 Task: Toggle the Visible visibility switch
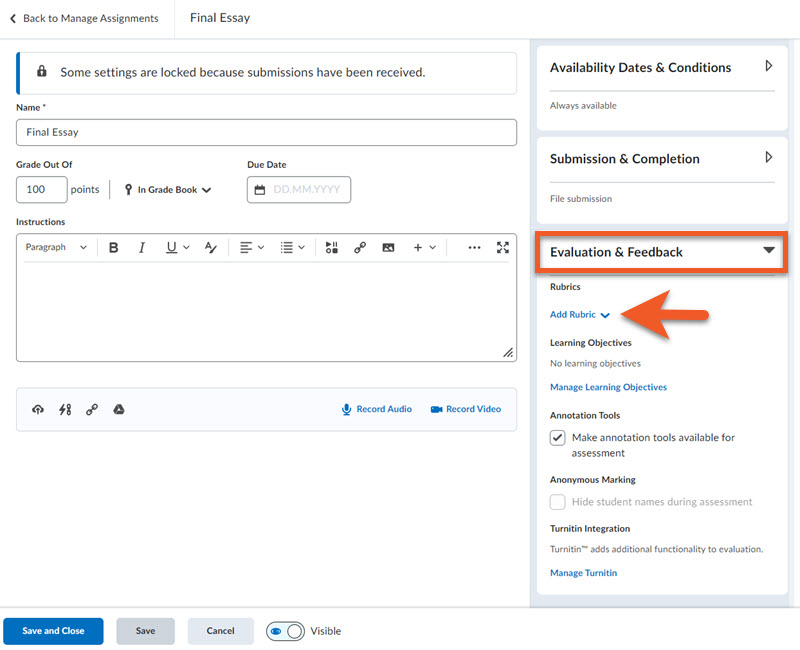tap(285, 631)
